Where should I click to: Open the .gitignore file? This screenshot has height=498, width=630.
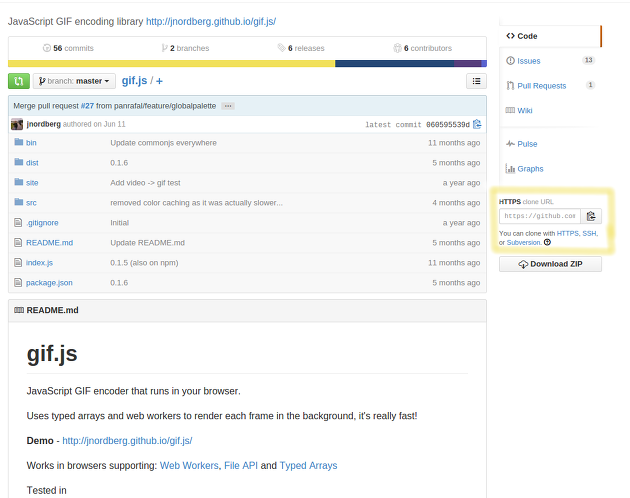tap(42, 223)
